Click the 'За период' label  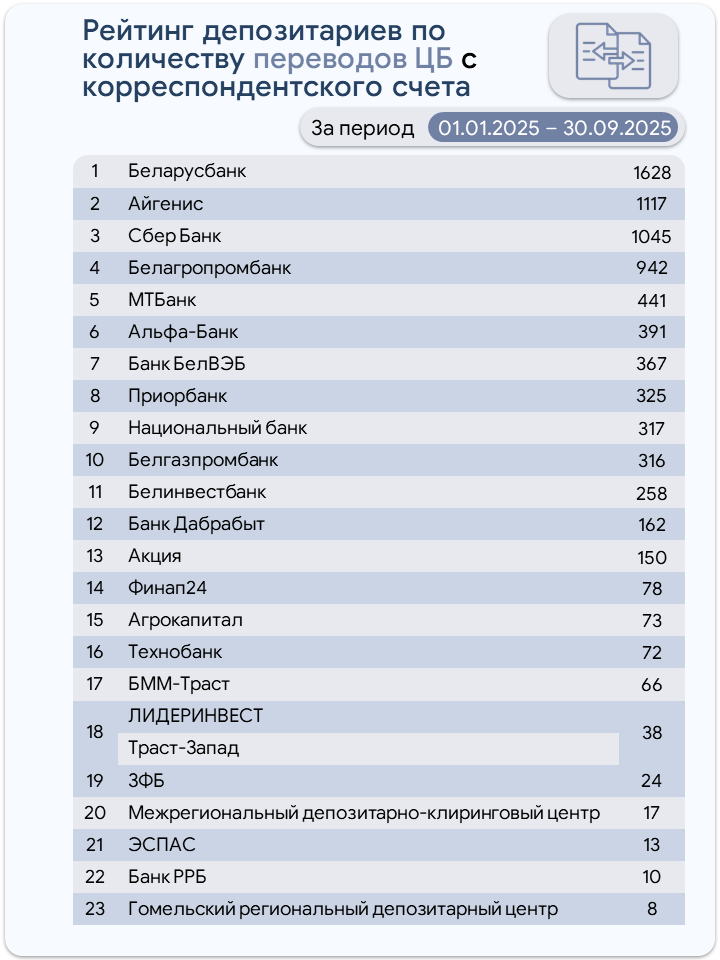362,128
